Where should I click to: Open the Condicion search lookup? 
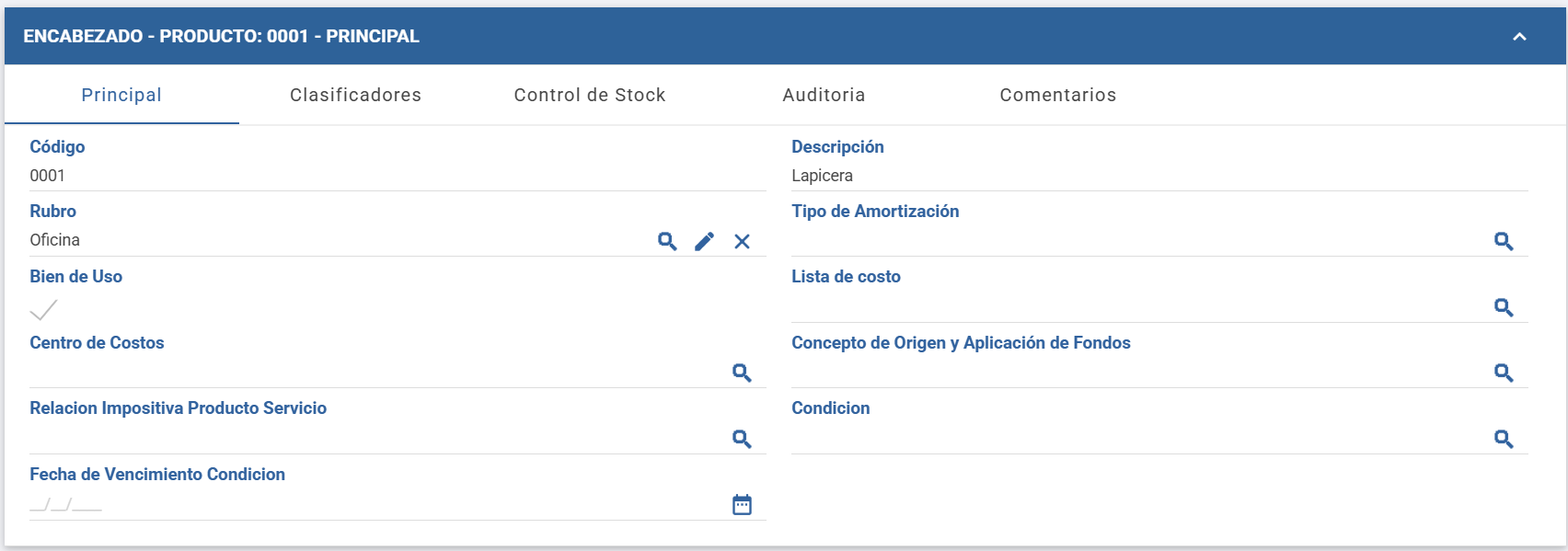pos(1504,439)
